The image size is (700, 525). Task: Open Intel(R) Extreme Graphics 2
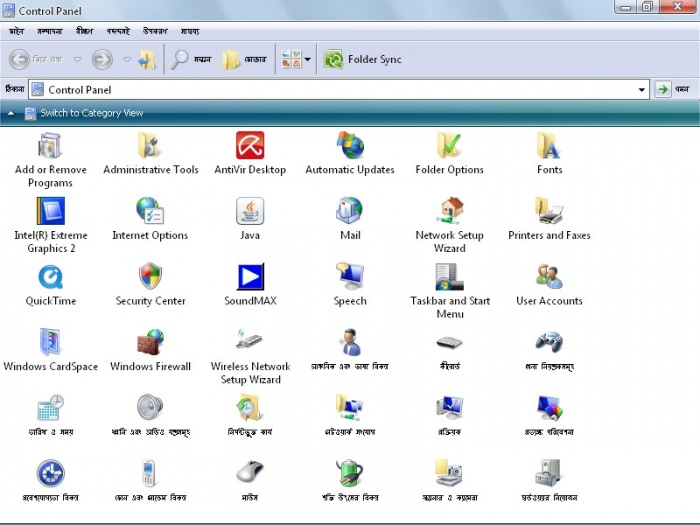pos(50,225)
